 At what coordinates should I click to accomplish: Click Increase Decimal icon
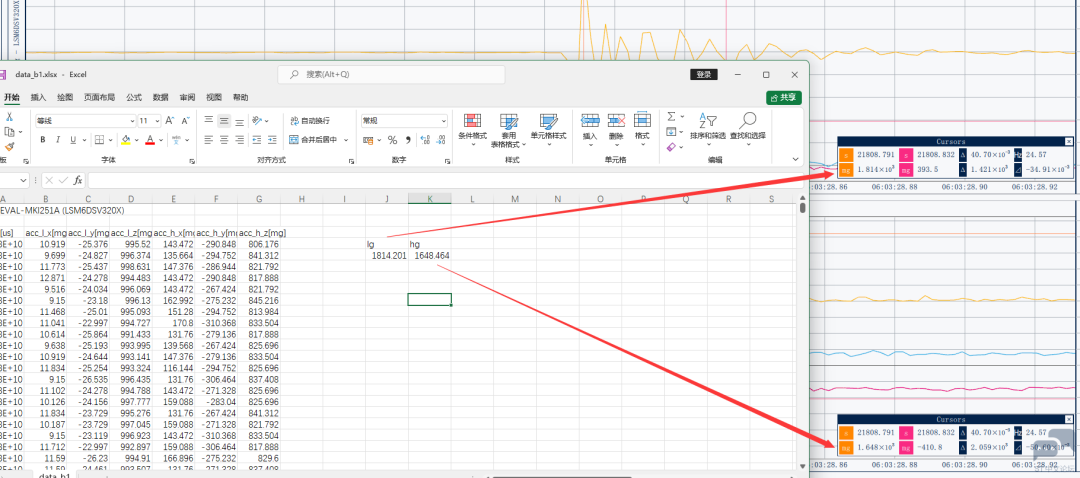click(424, 140)
